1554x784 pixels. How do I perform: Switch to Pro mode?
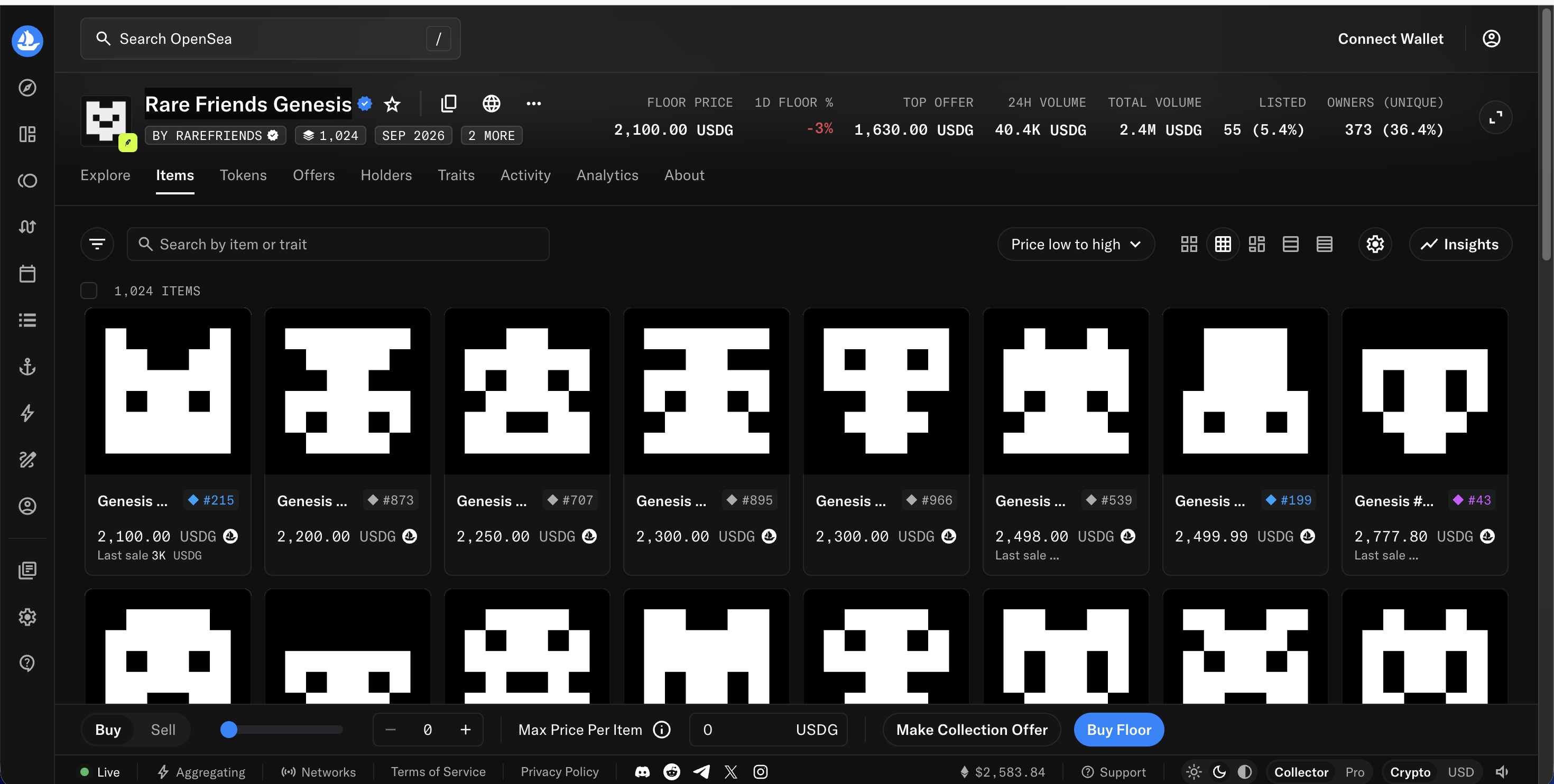(1354, 772)
